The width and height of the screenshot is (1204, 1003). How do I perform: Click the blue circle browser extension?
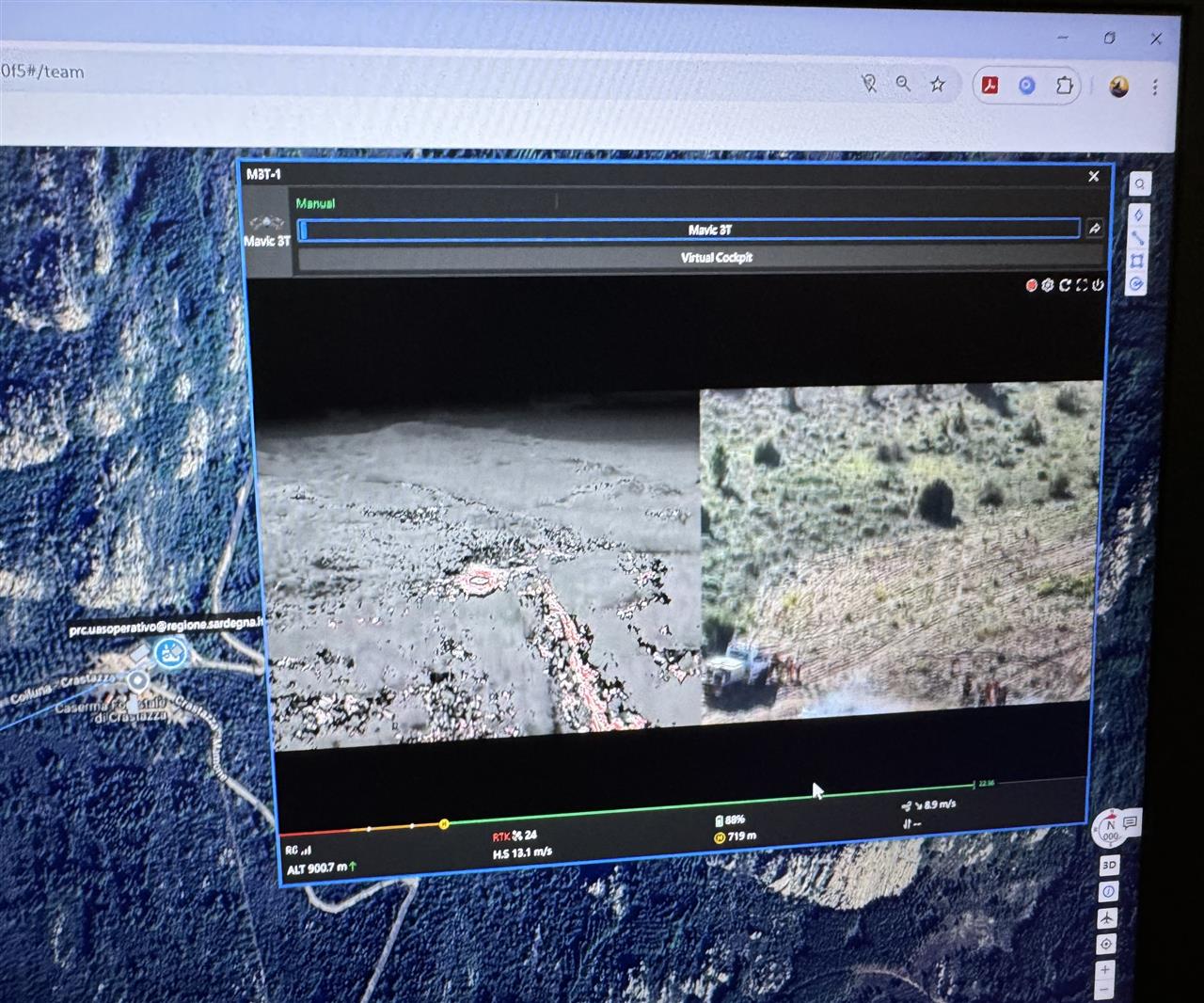pyautogui.click(x=1026, y=86)
